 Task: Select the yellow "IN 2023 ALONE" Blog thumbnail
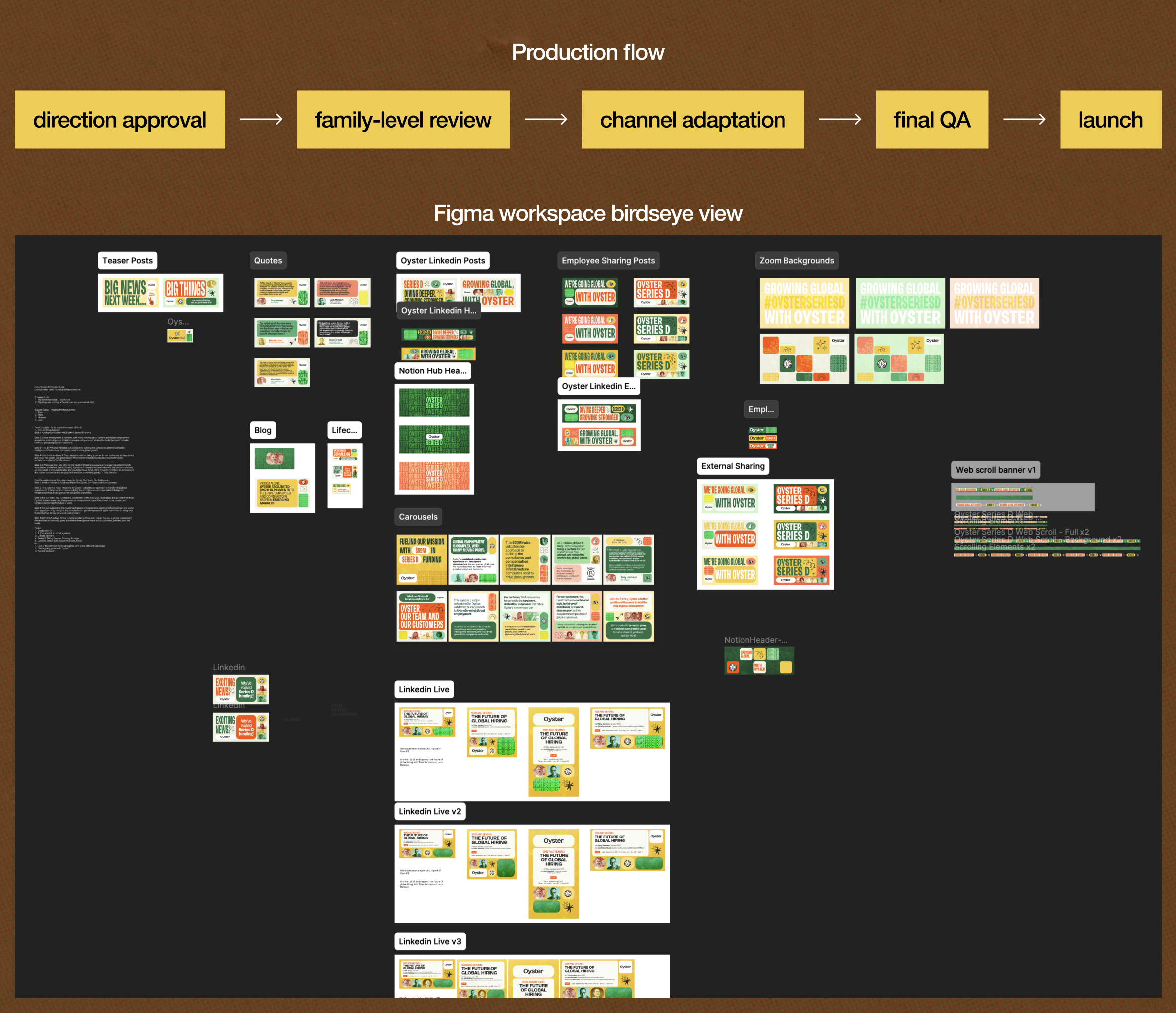(x=283, y=493)
